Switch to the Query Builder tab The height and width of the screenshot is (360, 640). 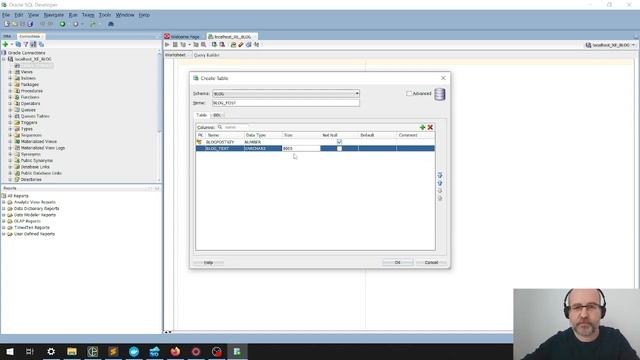(207, 55)
